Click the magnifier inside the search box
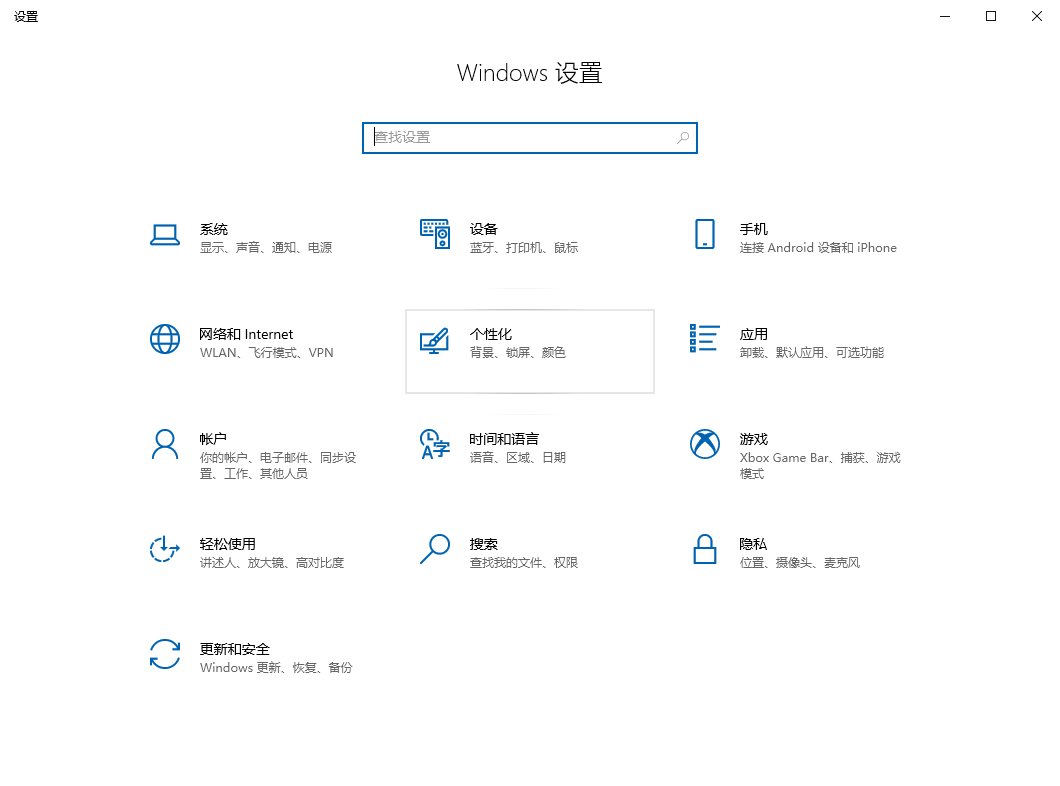This screenshot has height=786, width=1060. pyautogui.click(x=683, y=138)
